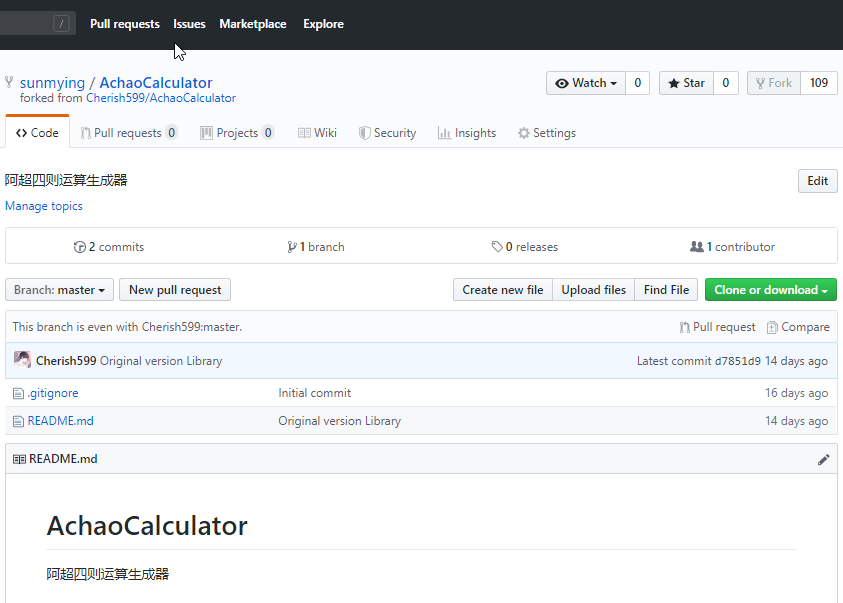The image size is (843, 603).
Task: Click Manage topics link
Action: coord(44,206)
